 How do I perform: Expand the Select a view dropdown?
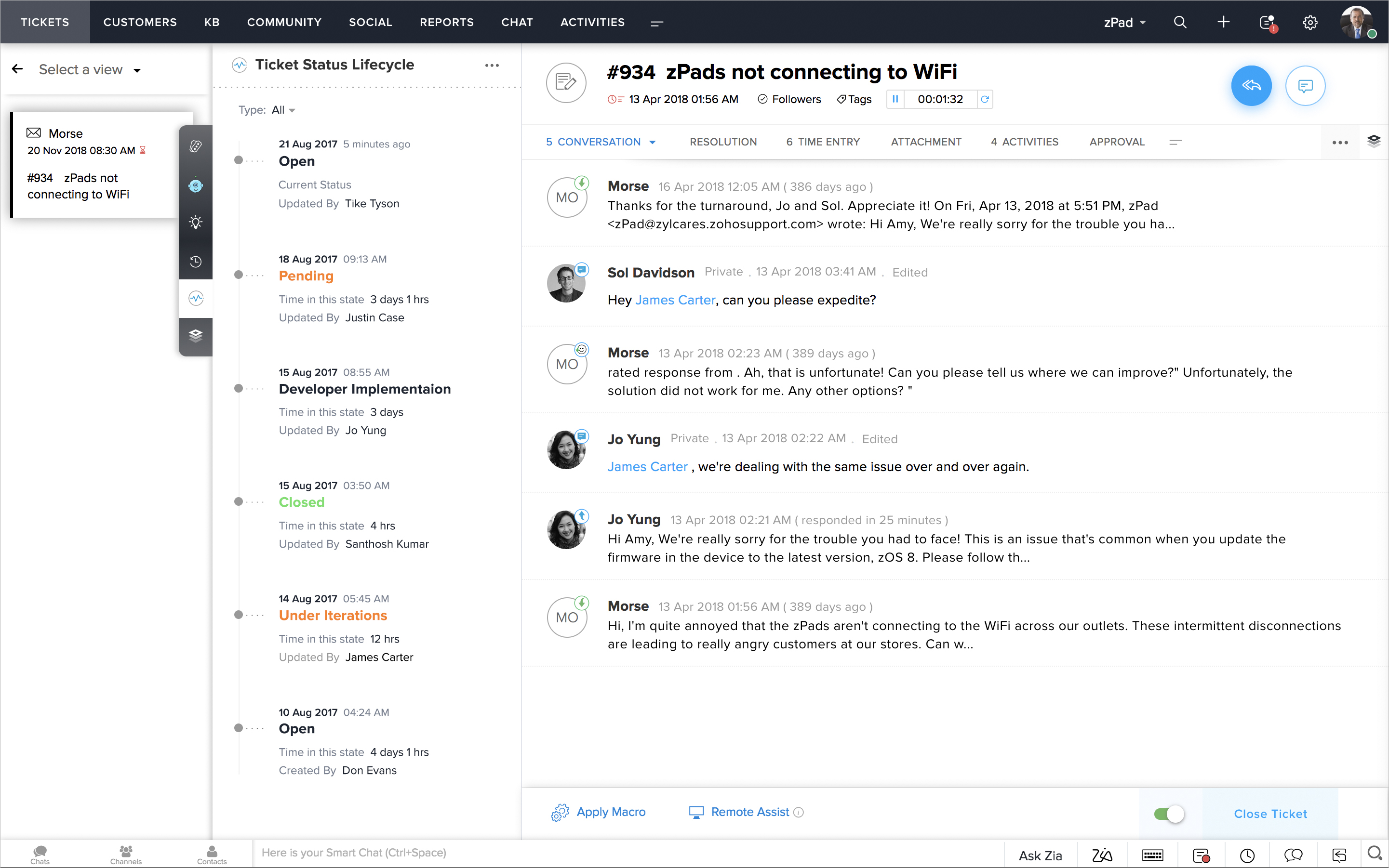[x=90, y=70]
